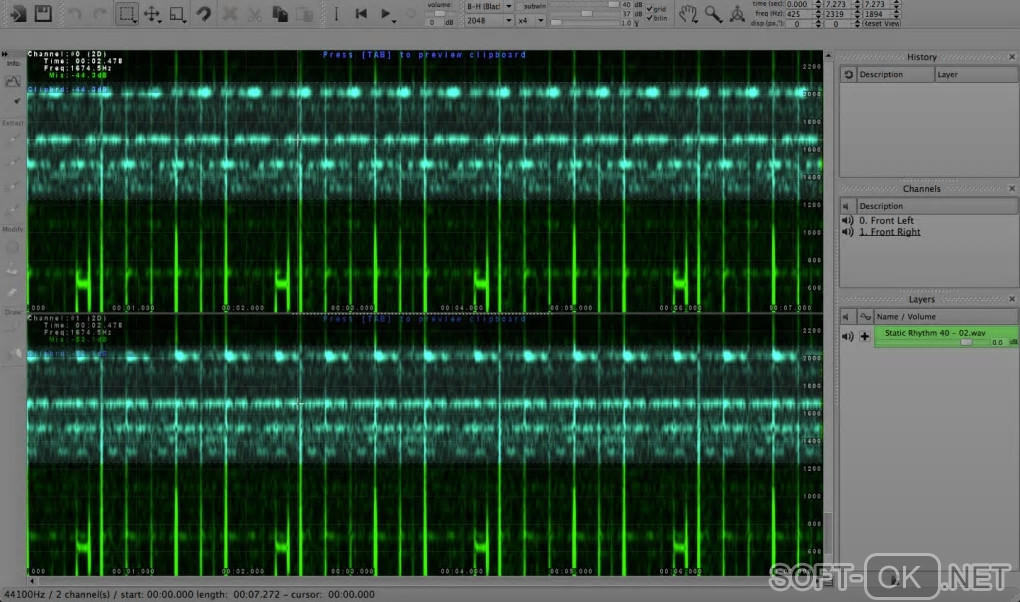Select the first tool under Modify
The height and width of the screenshot is (602, 1020).
[12, 247]
